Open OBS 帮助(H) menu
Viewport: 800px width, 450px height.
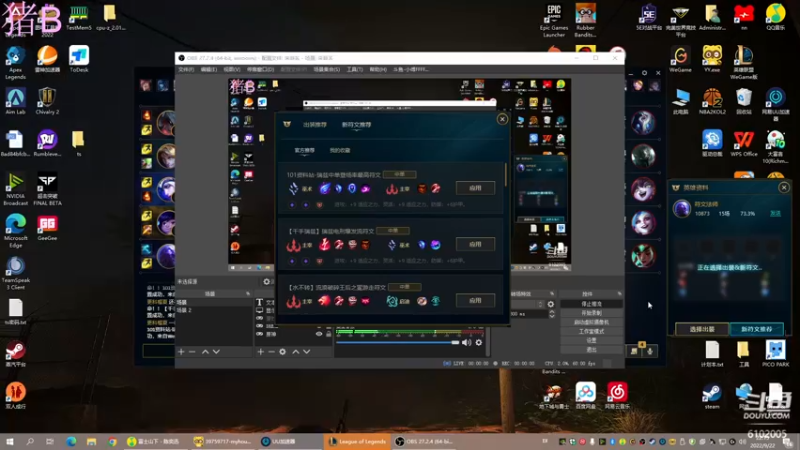point(378,69)
